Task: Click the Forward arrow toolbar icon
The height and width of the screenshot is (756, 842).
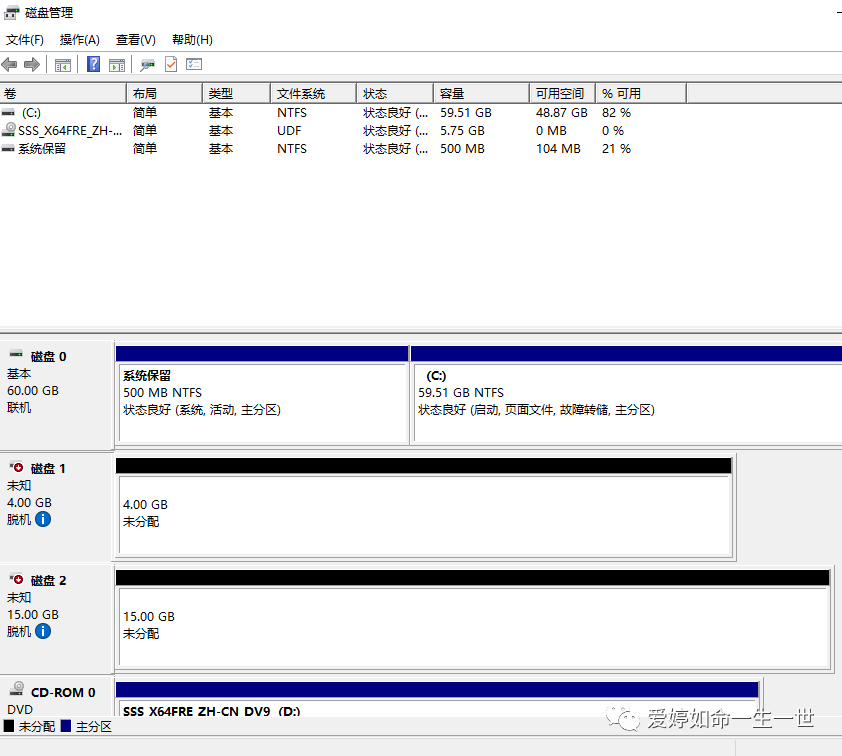Action: pyautogui.click(x=32, y=65)
